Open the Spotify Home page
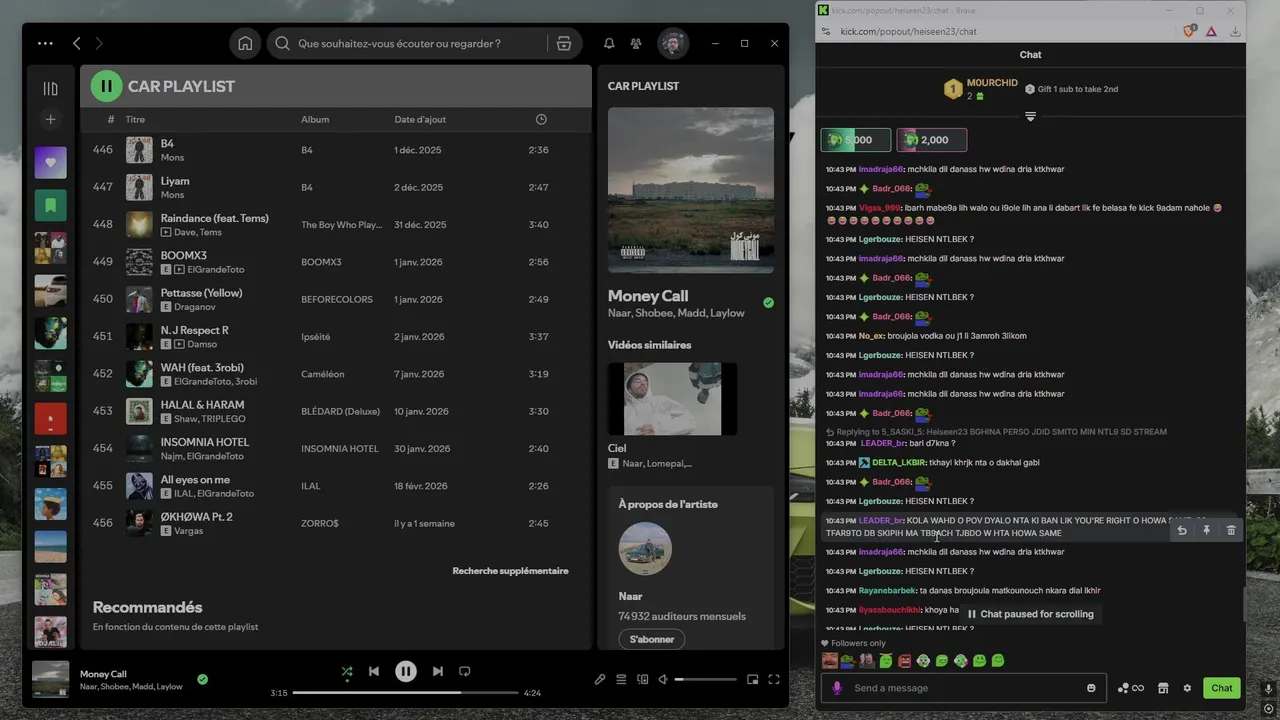Viewport: 1280px width, 720px height. pyautogui.click(x=245, y=44)
